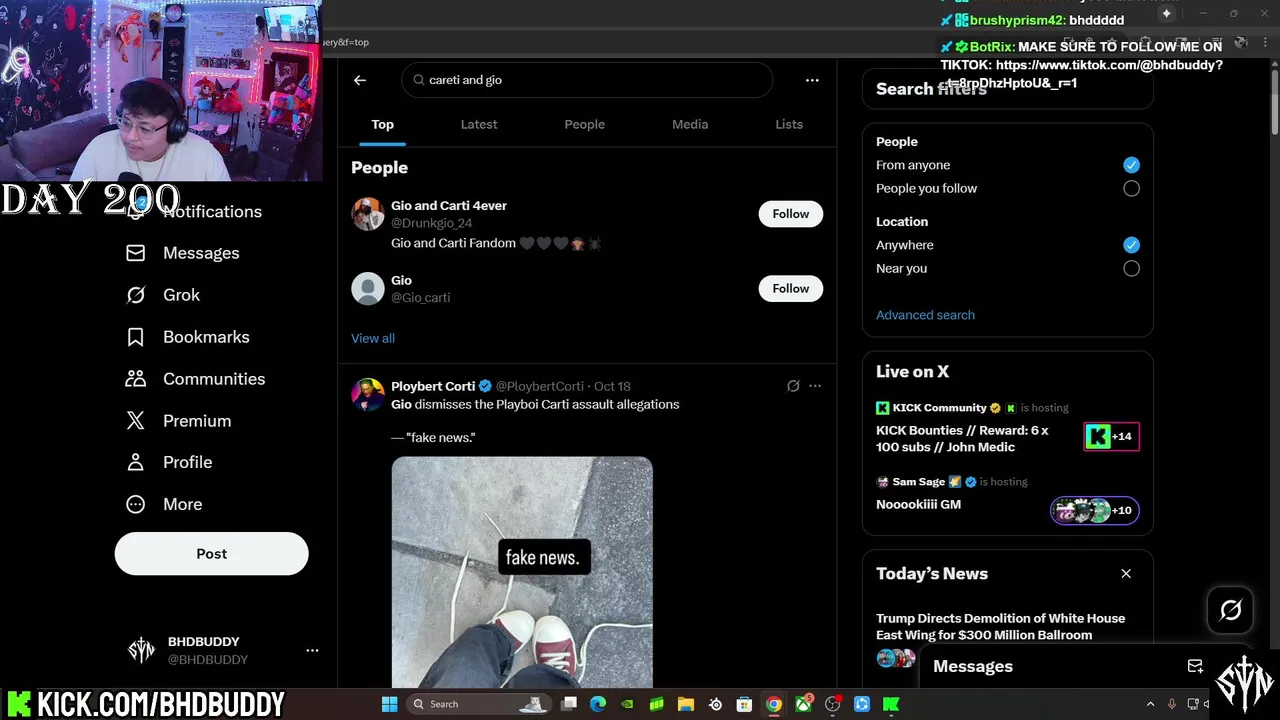Click the Profile person icon
The width and height of the screenshot is (1280, 720).
136,462
